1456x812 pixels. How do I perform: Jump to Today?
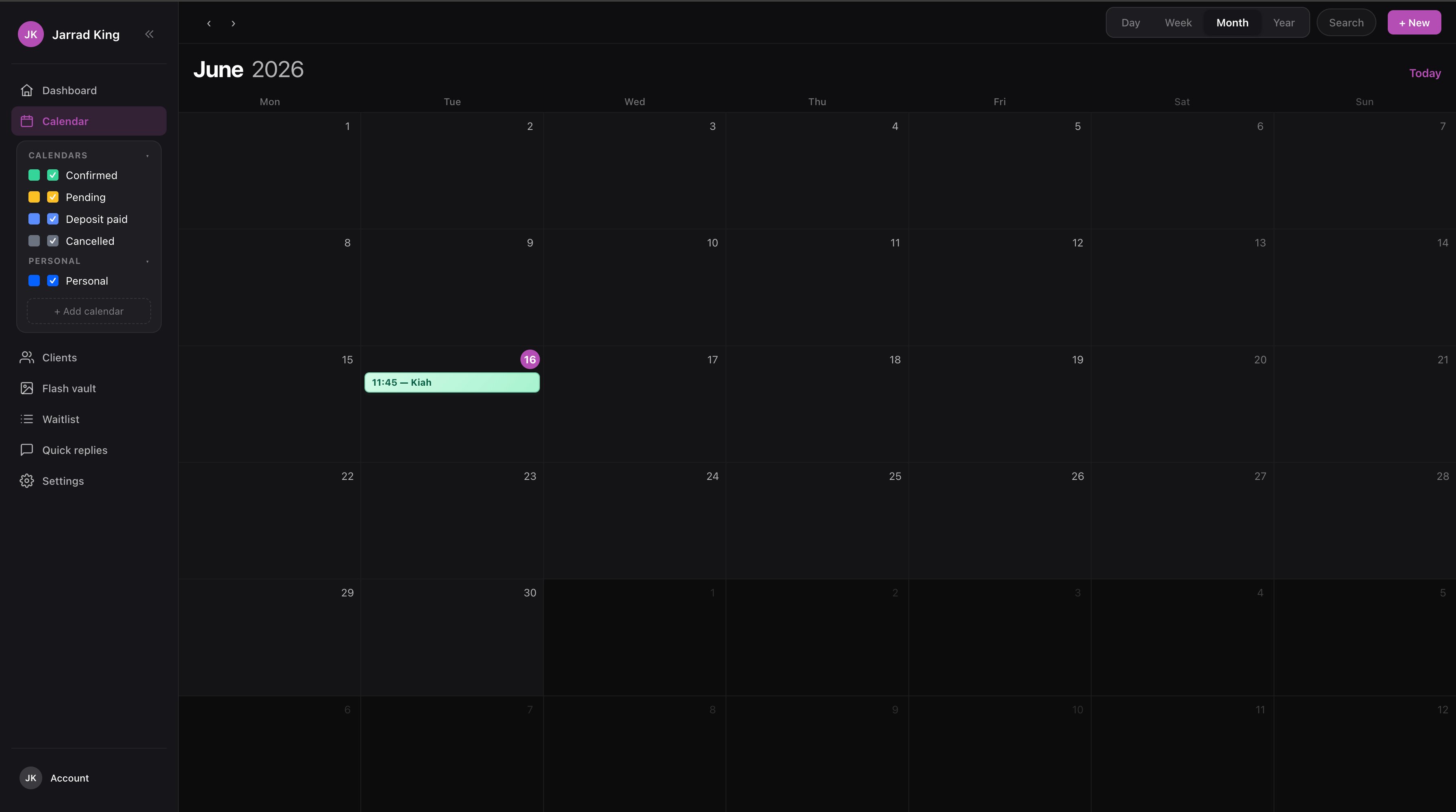(1424, 73)
